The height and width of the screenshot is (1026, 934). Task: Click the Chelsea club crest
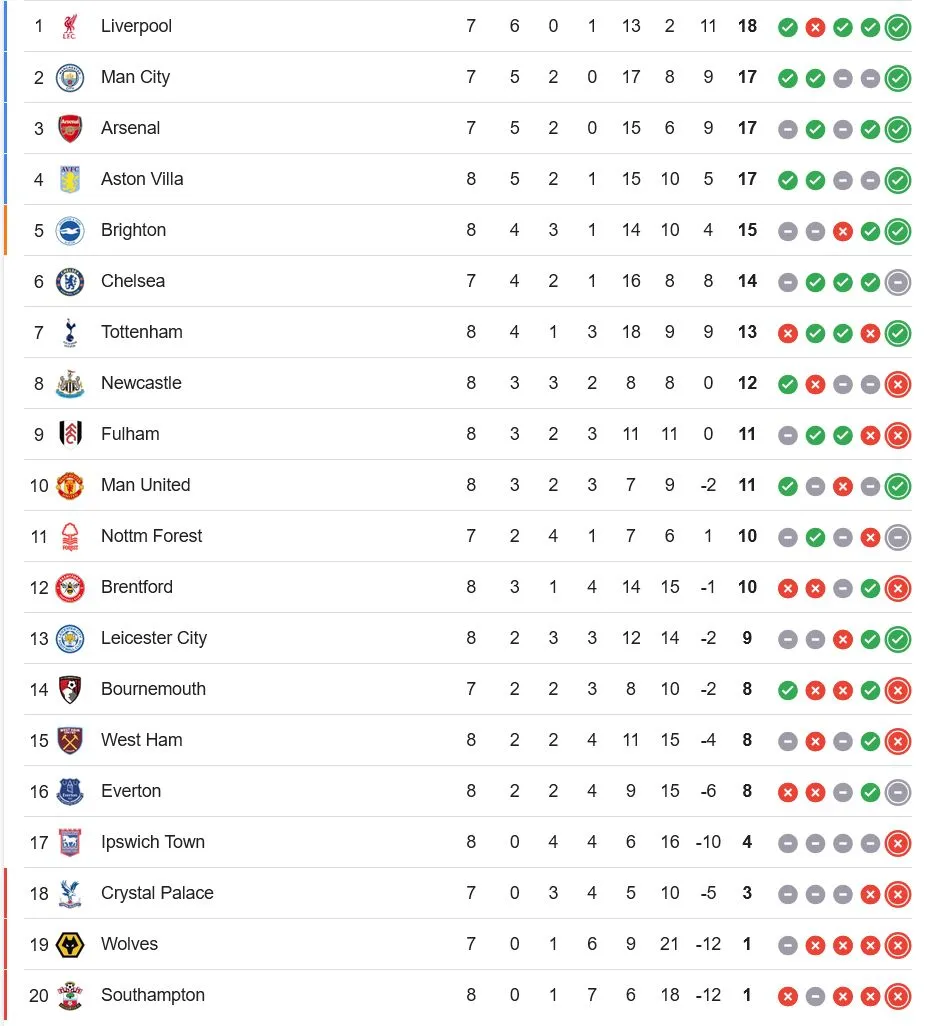tap(68, 281)
